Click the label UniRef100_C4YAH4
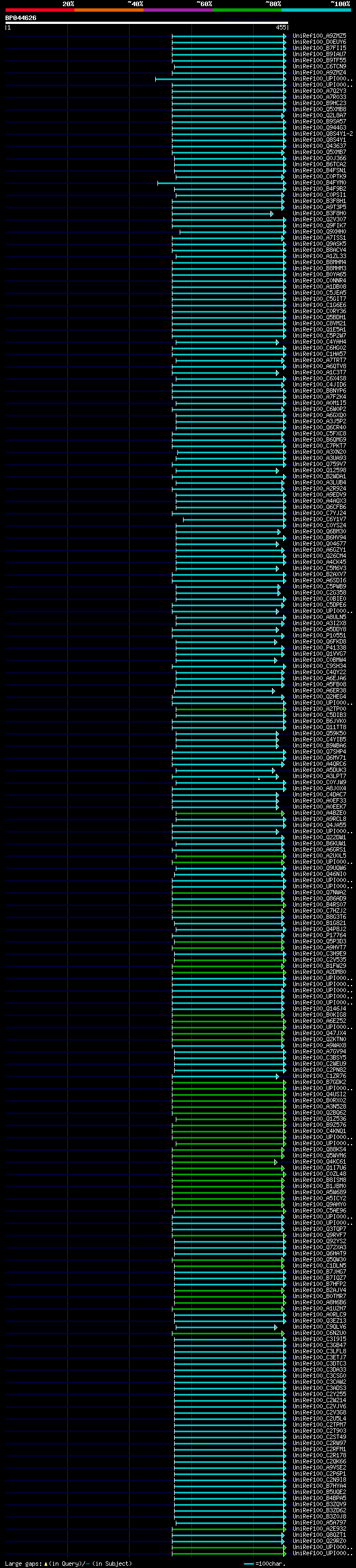 319,342
